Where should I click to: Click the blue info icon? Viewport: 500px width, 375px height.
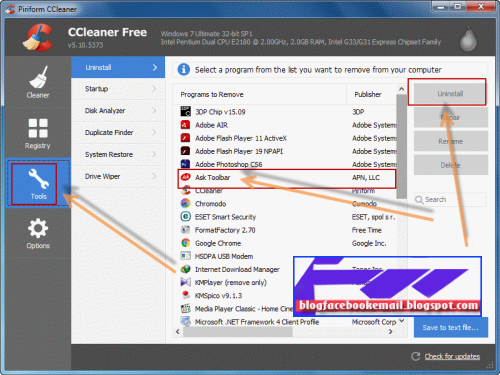tap(184, 69)
